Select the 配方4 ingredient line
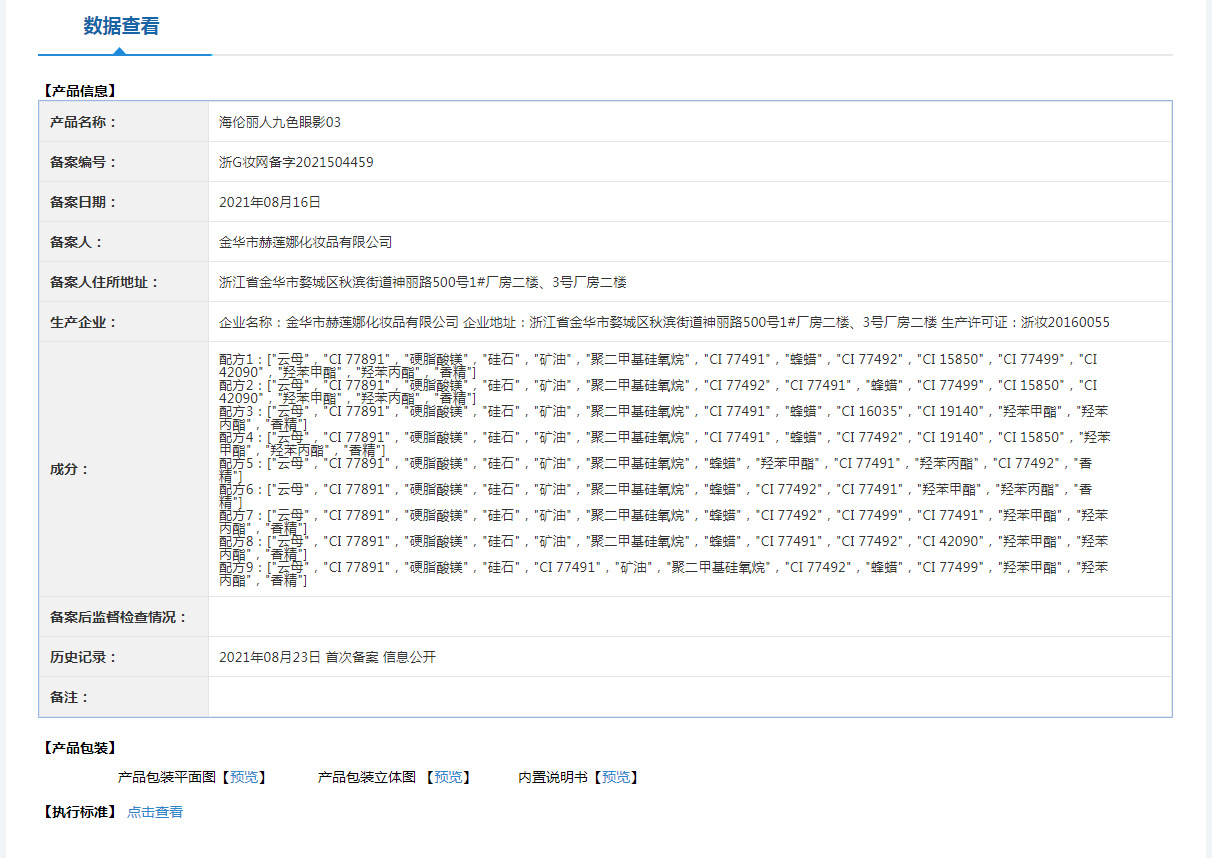 pyautogui.click(x=665, y=443)
